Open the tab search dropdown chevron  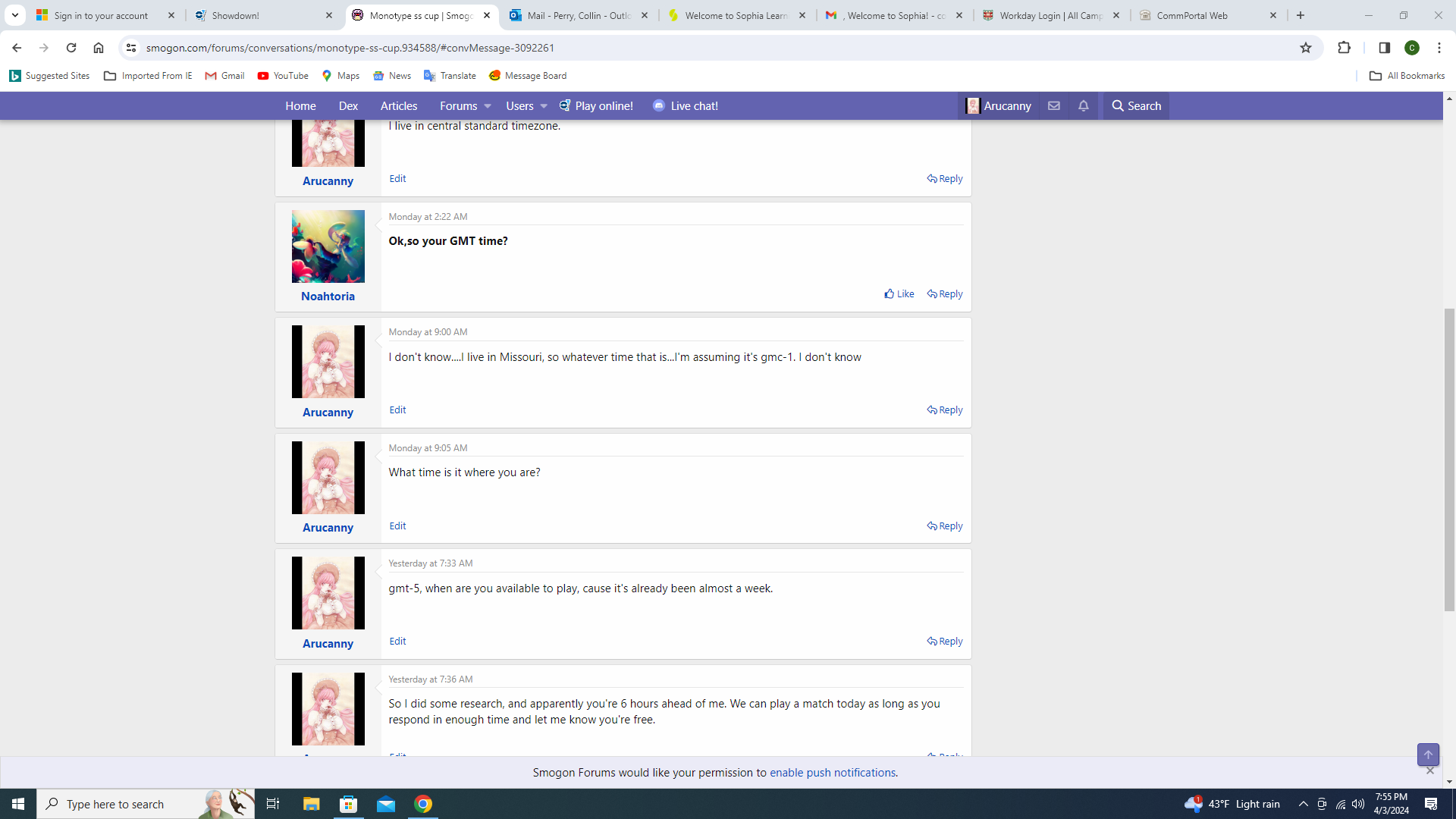[x=14, y=15]
